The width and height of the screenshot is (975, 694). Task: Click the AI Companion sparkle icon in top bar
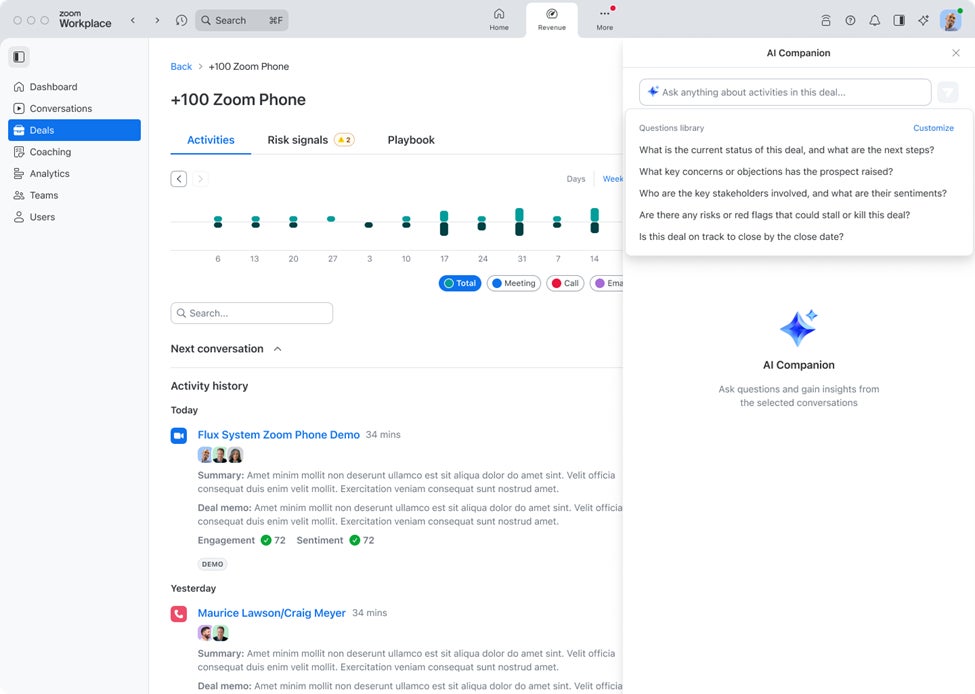(x=923, y=21)
